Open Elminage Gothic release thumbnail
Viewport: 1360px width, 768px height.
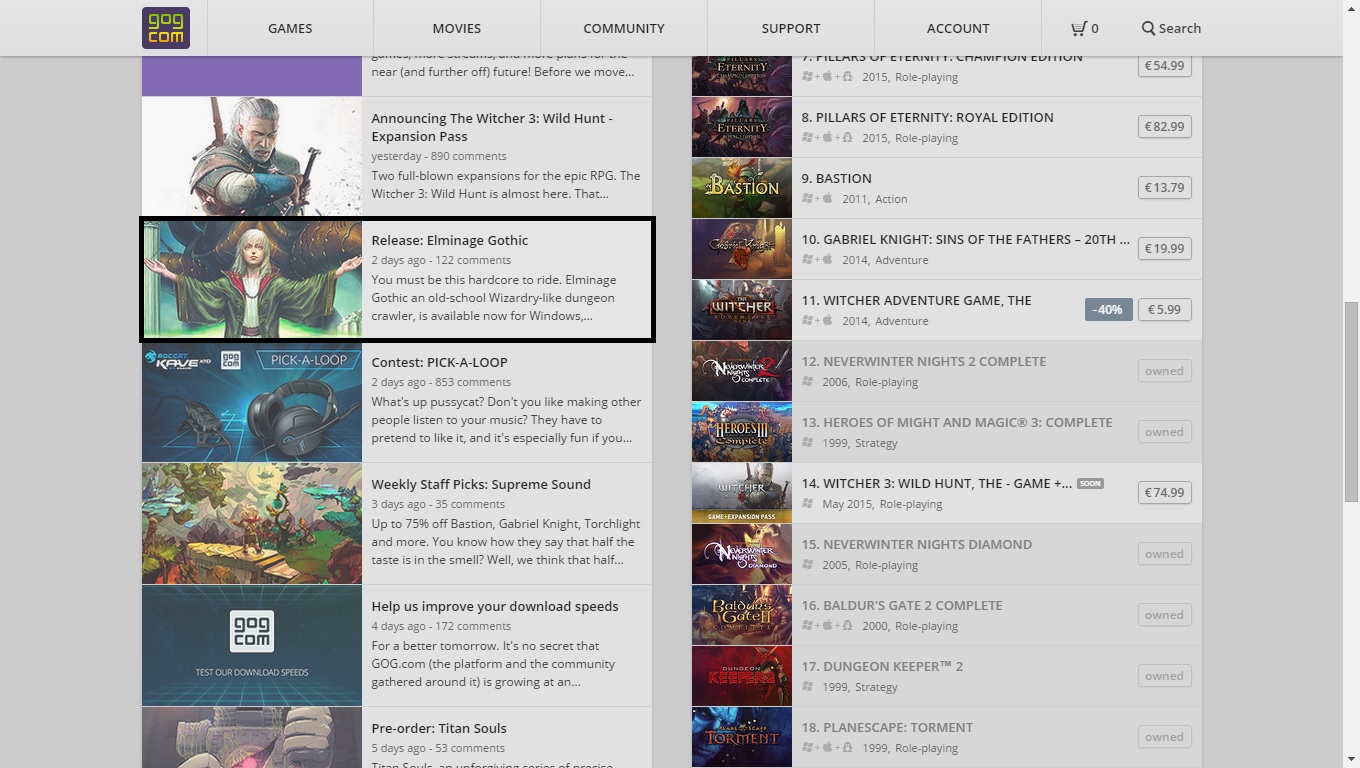(252, 279)
